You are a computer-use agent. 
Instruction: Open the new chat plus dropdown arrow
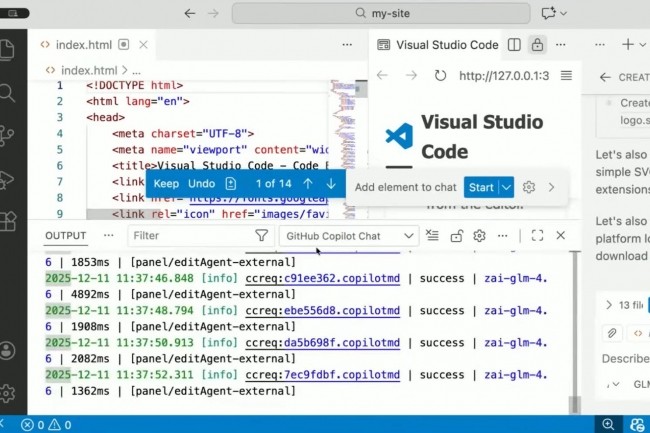(643, 44)
